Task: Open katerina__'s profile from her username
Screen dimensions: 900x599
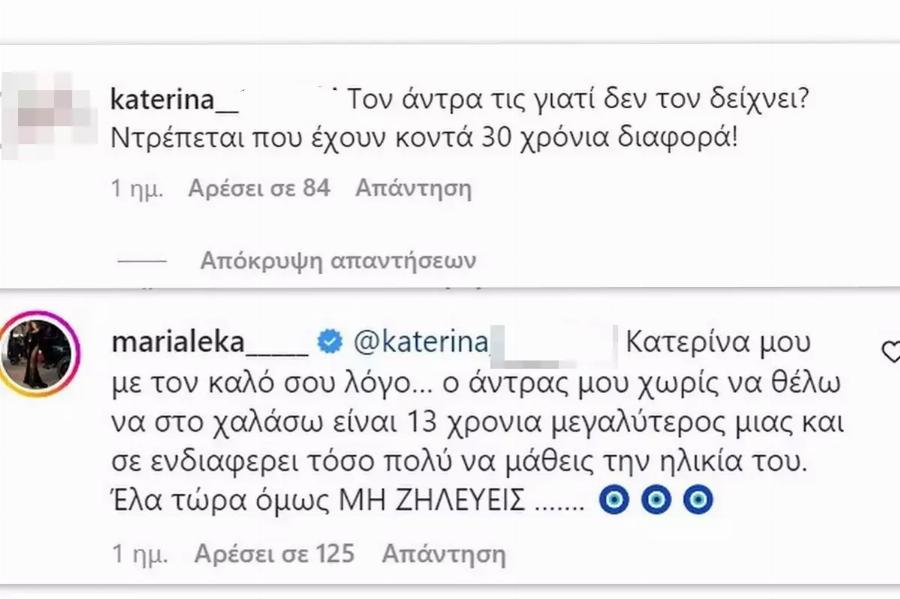Action: pyautogui.click(x=175, y=98)
